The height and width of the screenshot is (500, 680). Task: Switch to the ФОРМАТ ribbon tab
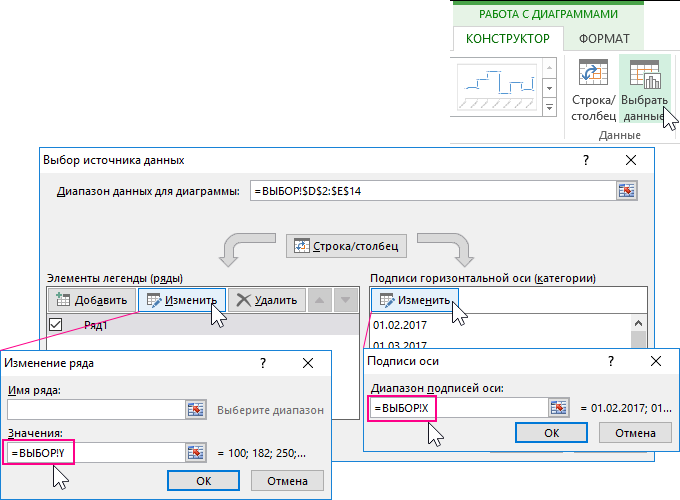604,38
